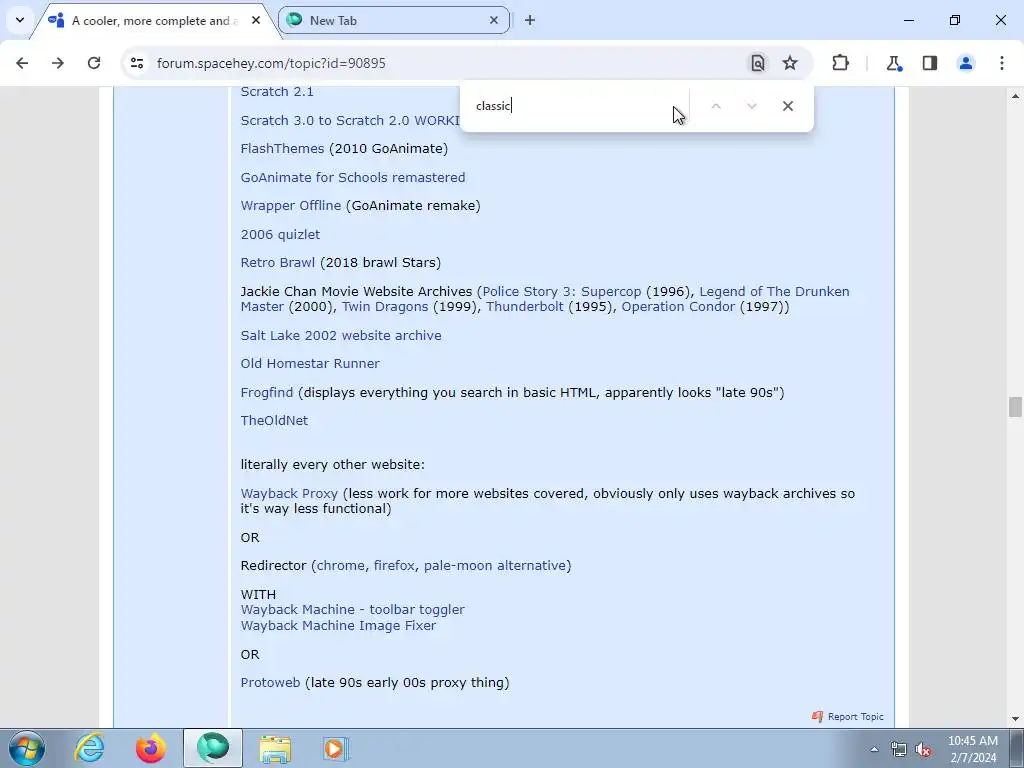
Task: Open a new tab with plus button
Action: 530,20
